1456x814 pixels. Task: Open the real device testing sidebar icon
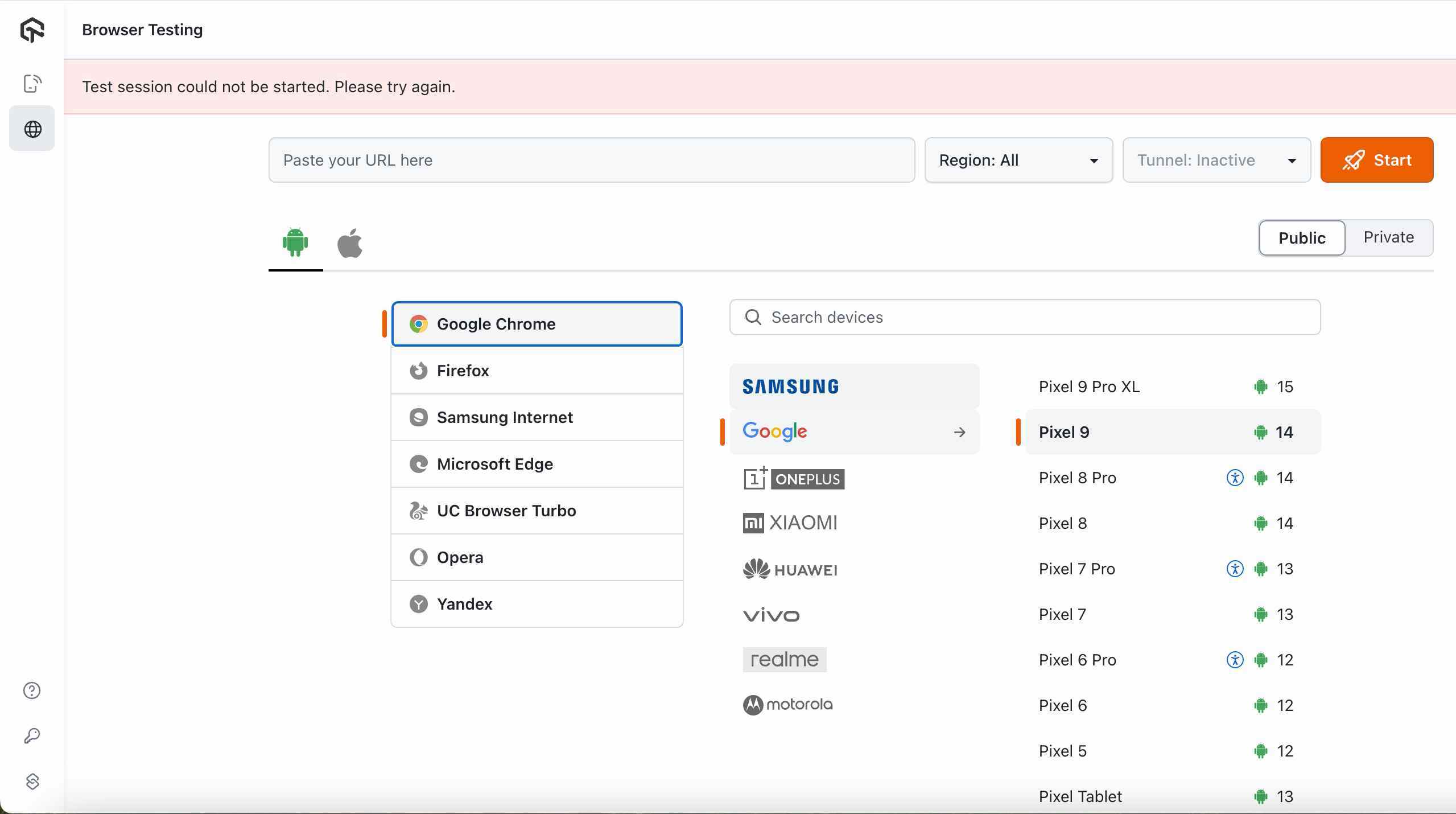[32, 84]
